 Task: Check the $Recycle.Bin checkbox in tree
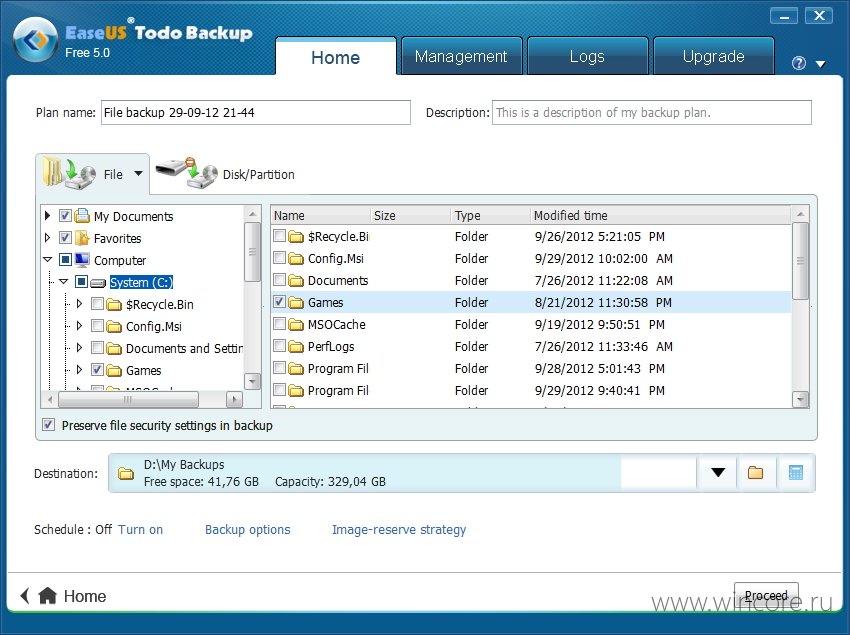(98, 304)
